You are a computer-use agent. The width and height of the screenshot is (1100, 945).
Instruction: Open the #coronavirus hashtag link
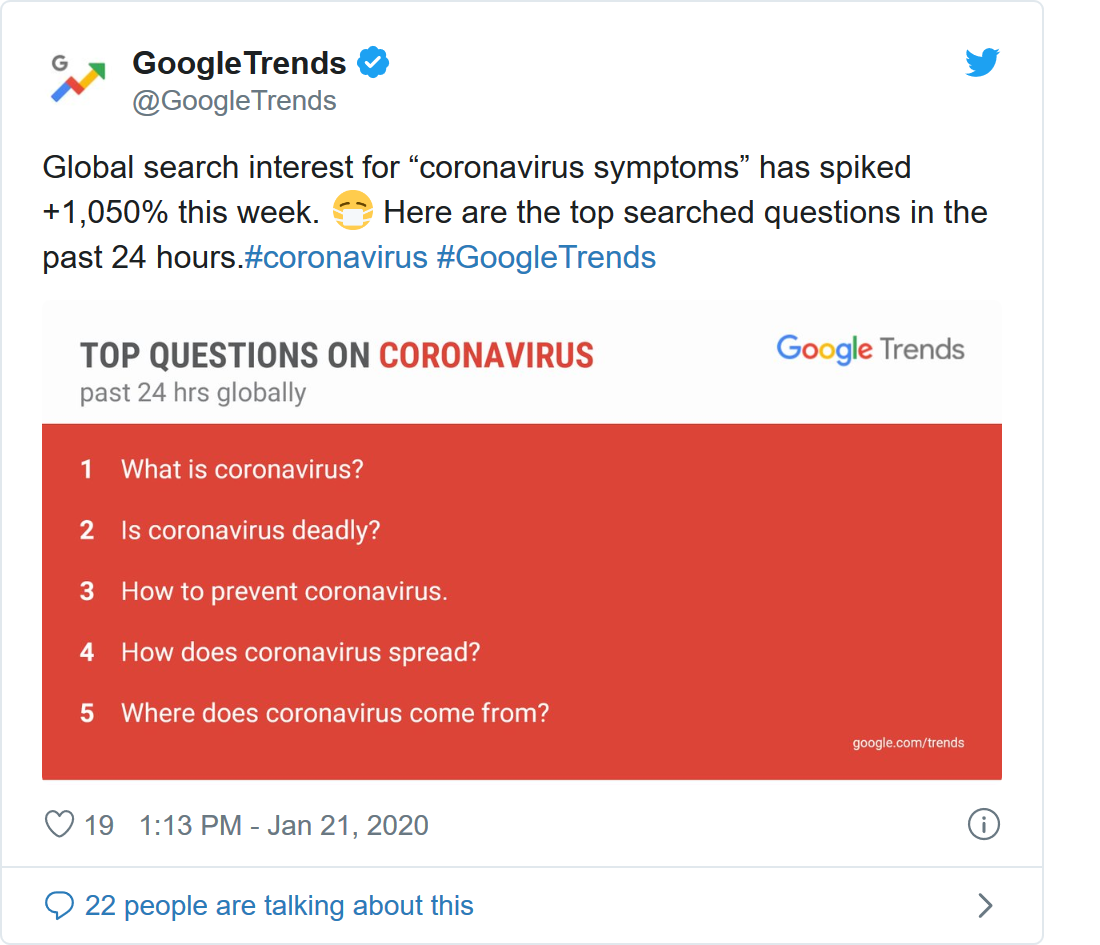pos(336,258)
